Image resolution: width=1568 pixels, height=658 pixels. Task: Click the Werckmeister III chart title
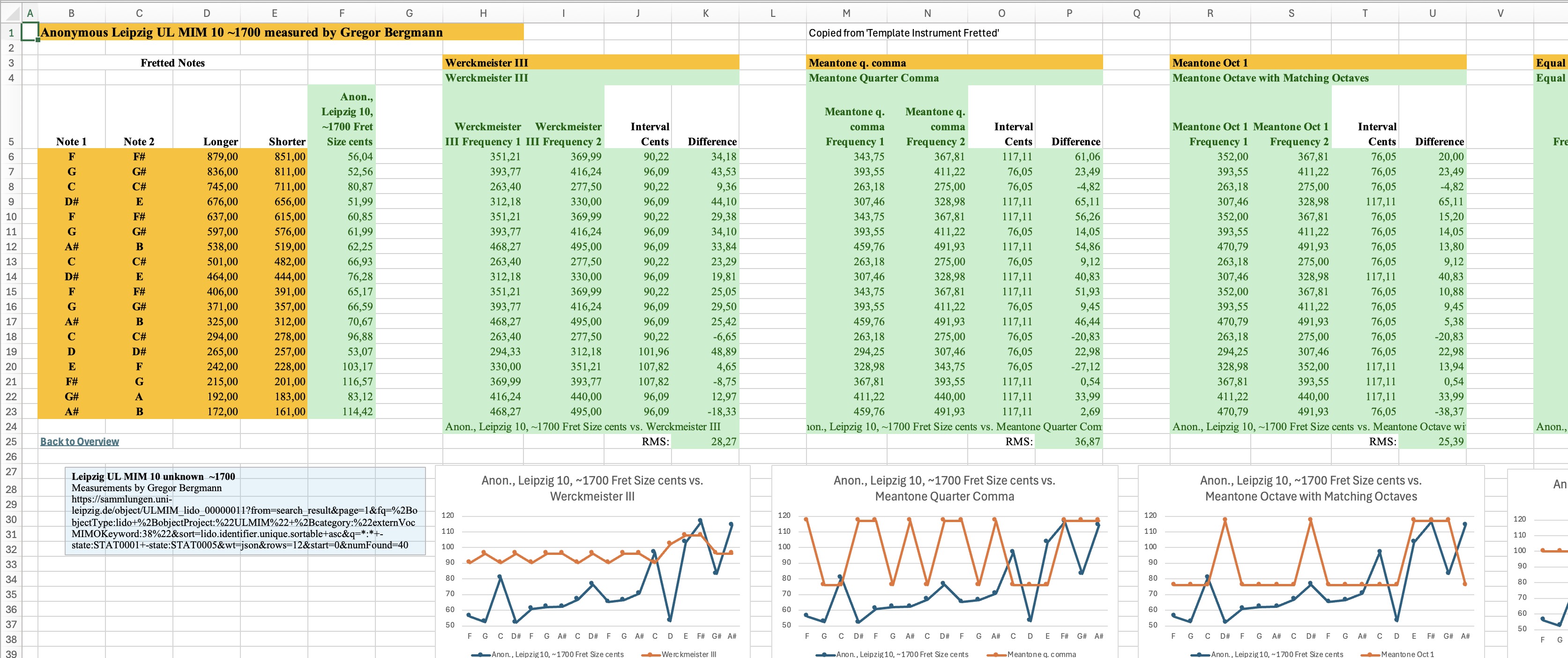592,488
